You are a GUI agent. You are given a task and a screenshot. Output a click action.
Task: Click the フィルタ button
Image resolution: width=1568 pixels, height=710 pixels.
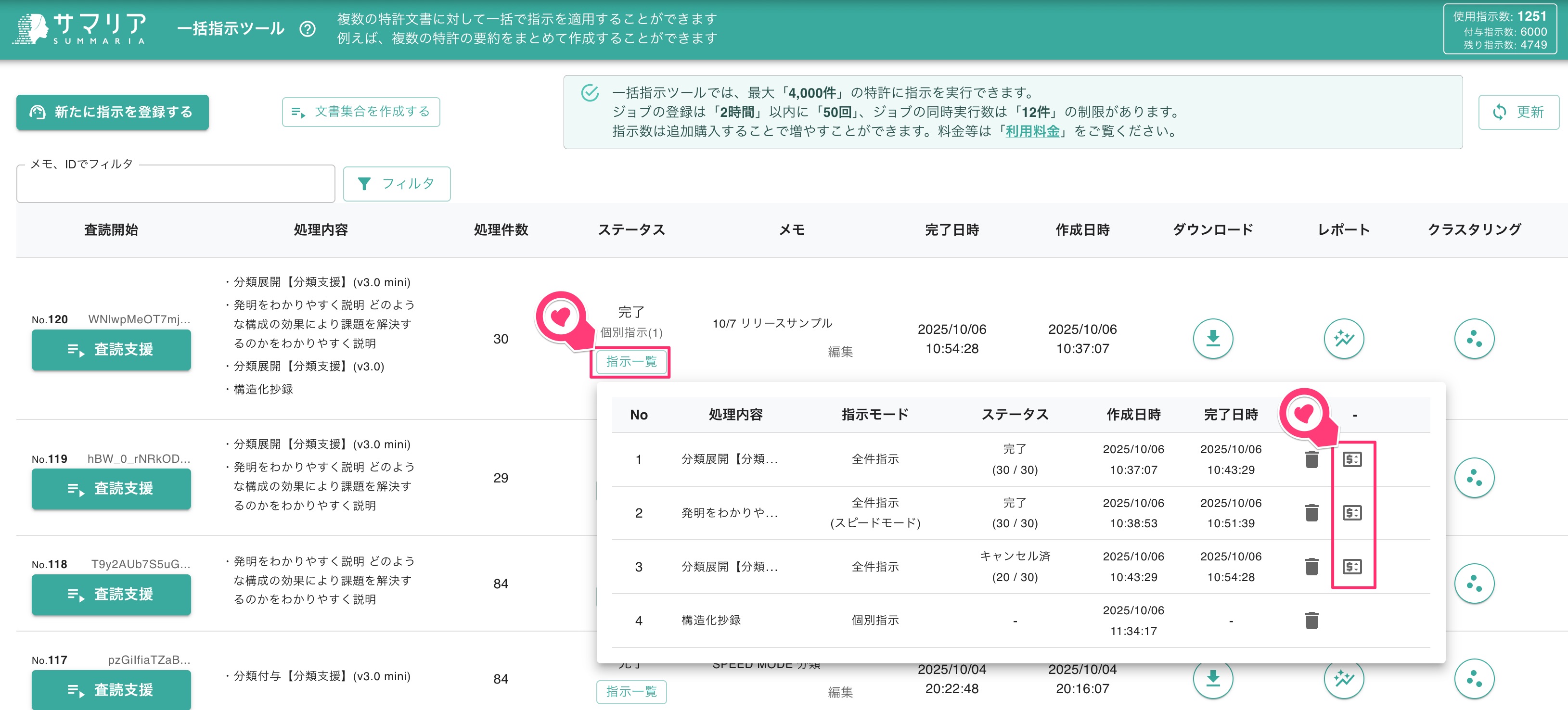(396, 183)
